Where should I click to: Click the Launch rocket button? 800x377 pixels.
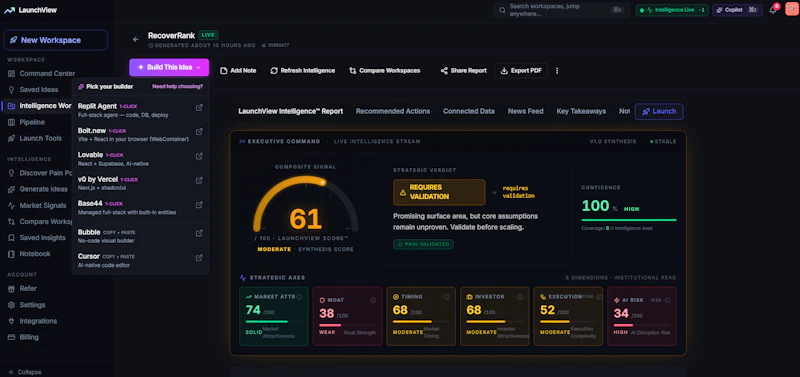pyautogui.click(x=659, y=111)
